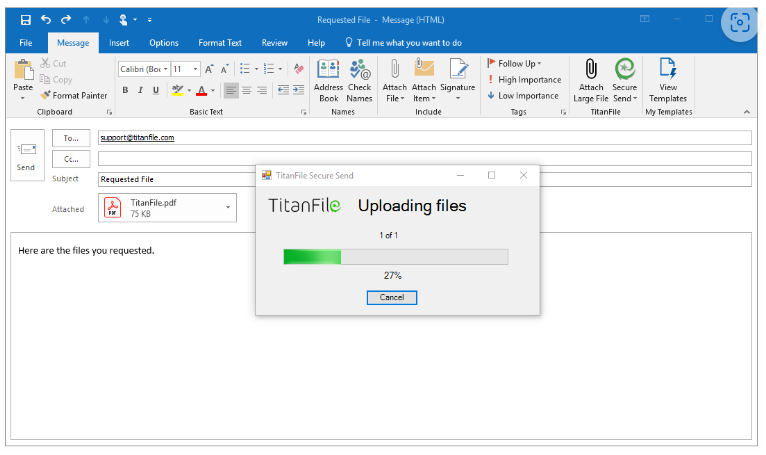Redo the last action
The image size is (766, 455).
pyautogui.click(x=65, y=20)
